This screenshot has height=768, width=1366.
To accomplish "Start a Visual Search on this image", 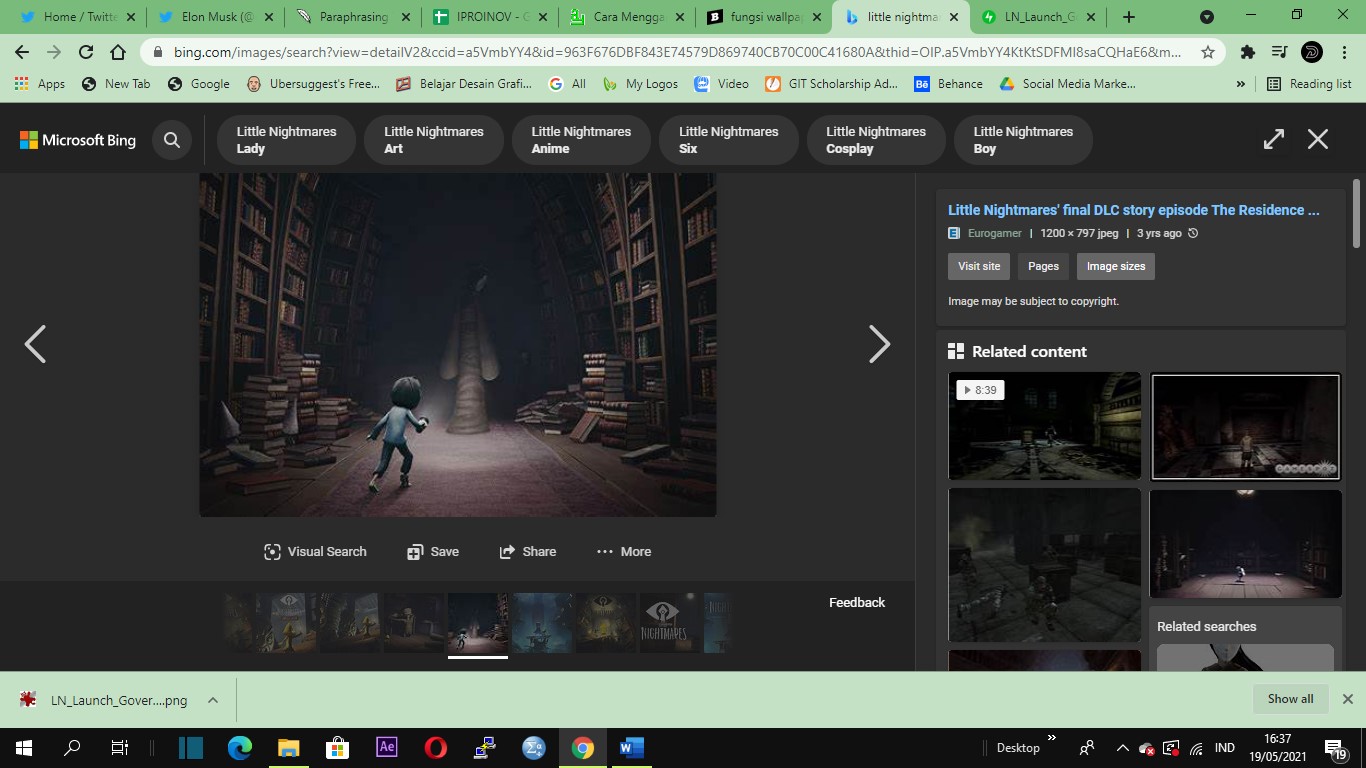I will tap(315, 551).
